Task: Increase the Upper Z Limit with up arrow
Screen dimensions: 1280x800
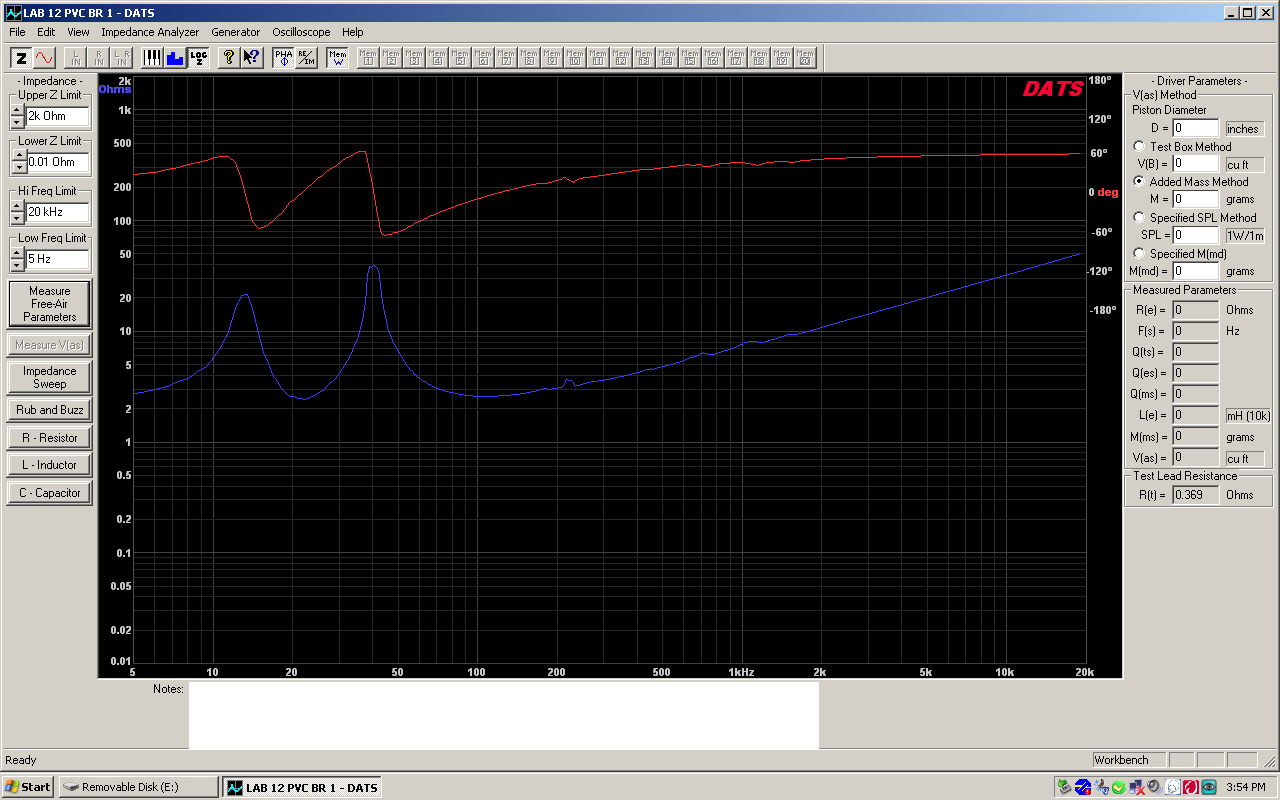Action: pyautogui.click(x=17, y=110)
